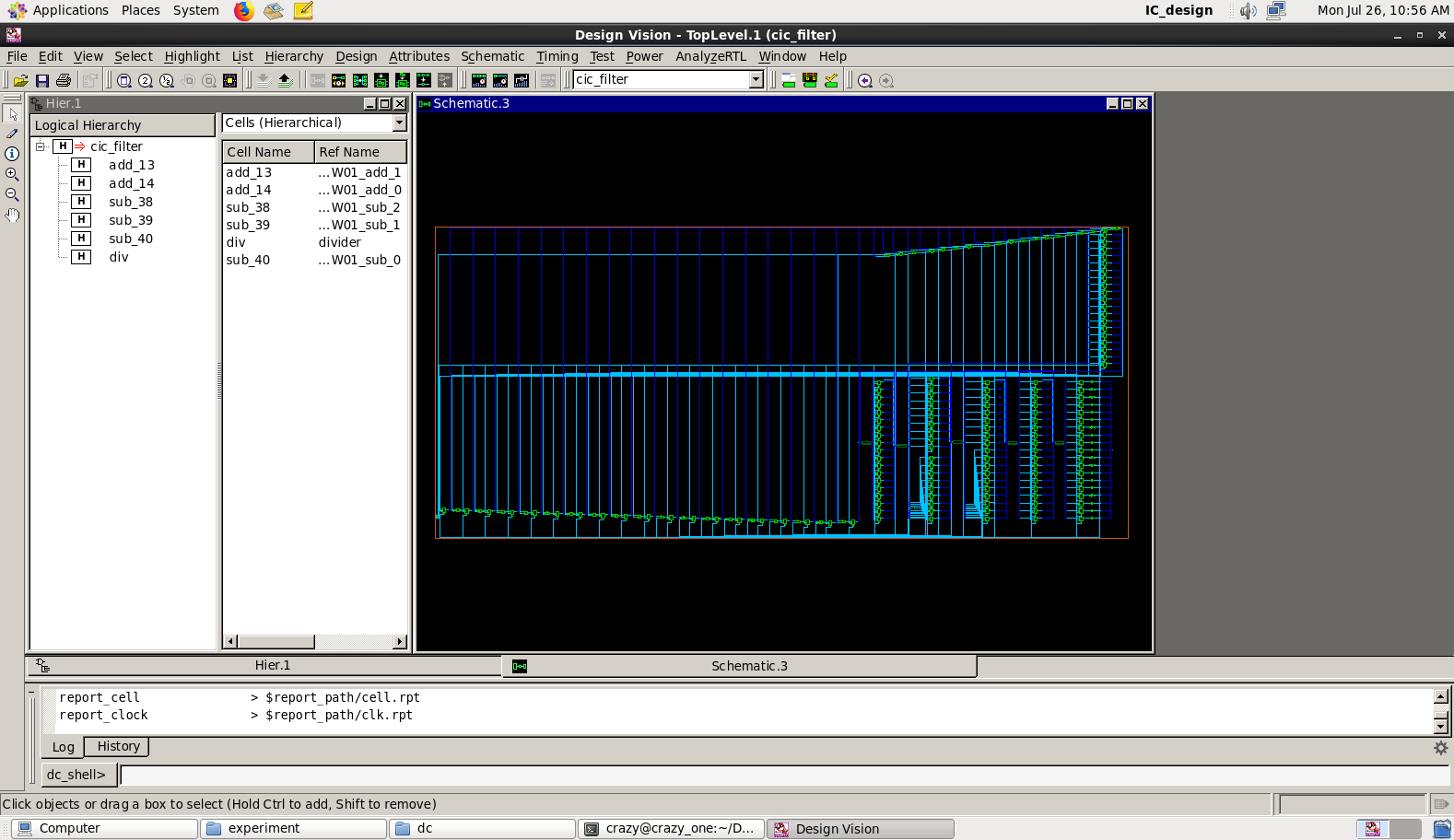
Task: Click the histogram timing analysis toolbar icon
Action: [x=479, y=80]
